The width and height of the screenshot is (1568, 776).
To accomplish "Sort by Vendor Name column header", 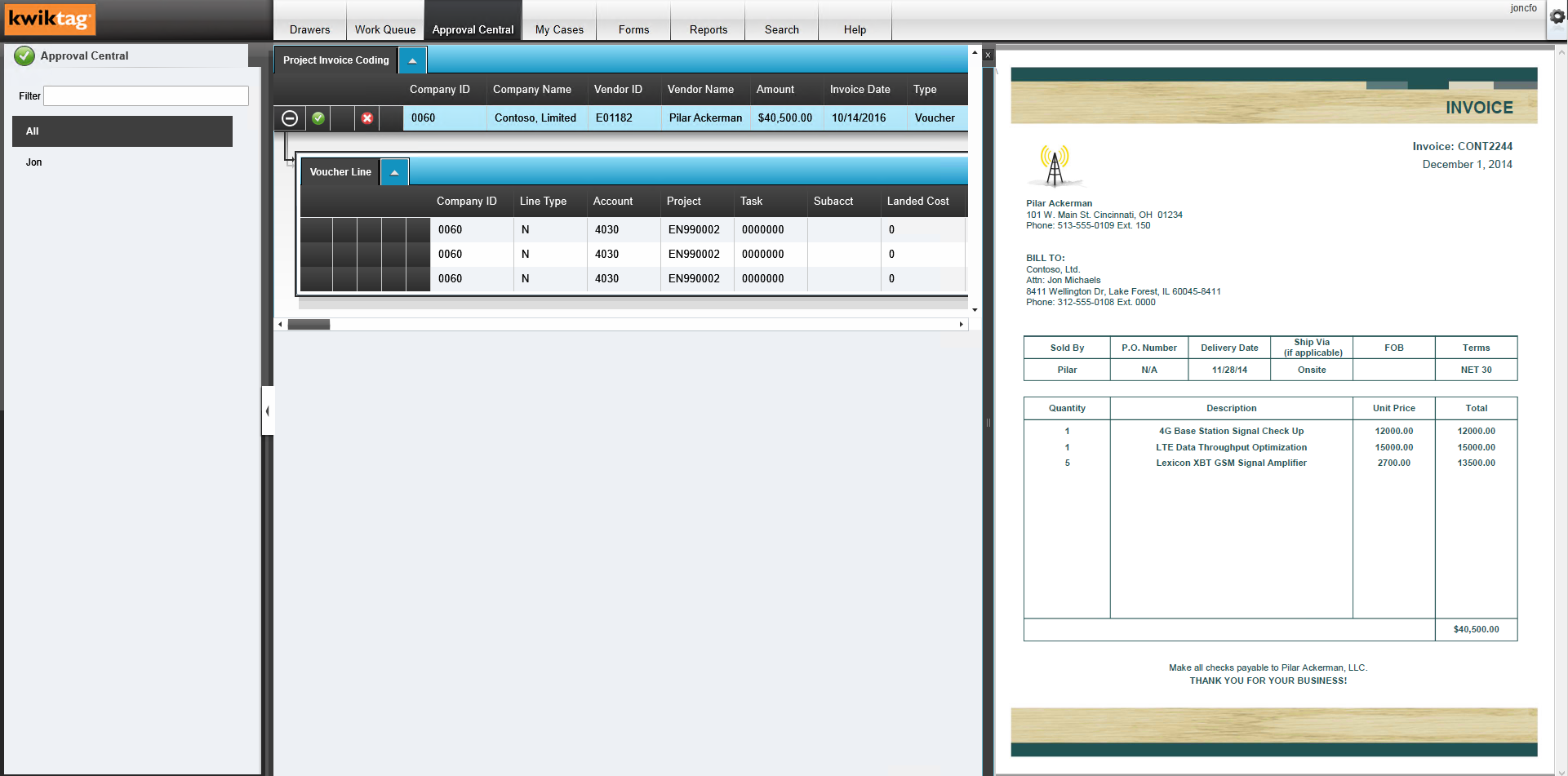I will (700, 90).
